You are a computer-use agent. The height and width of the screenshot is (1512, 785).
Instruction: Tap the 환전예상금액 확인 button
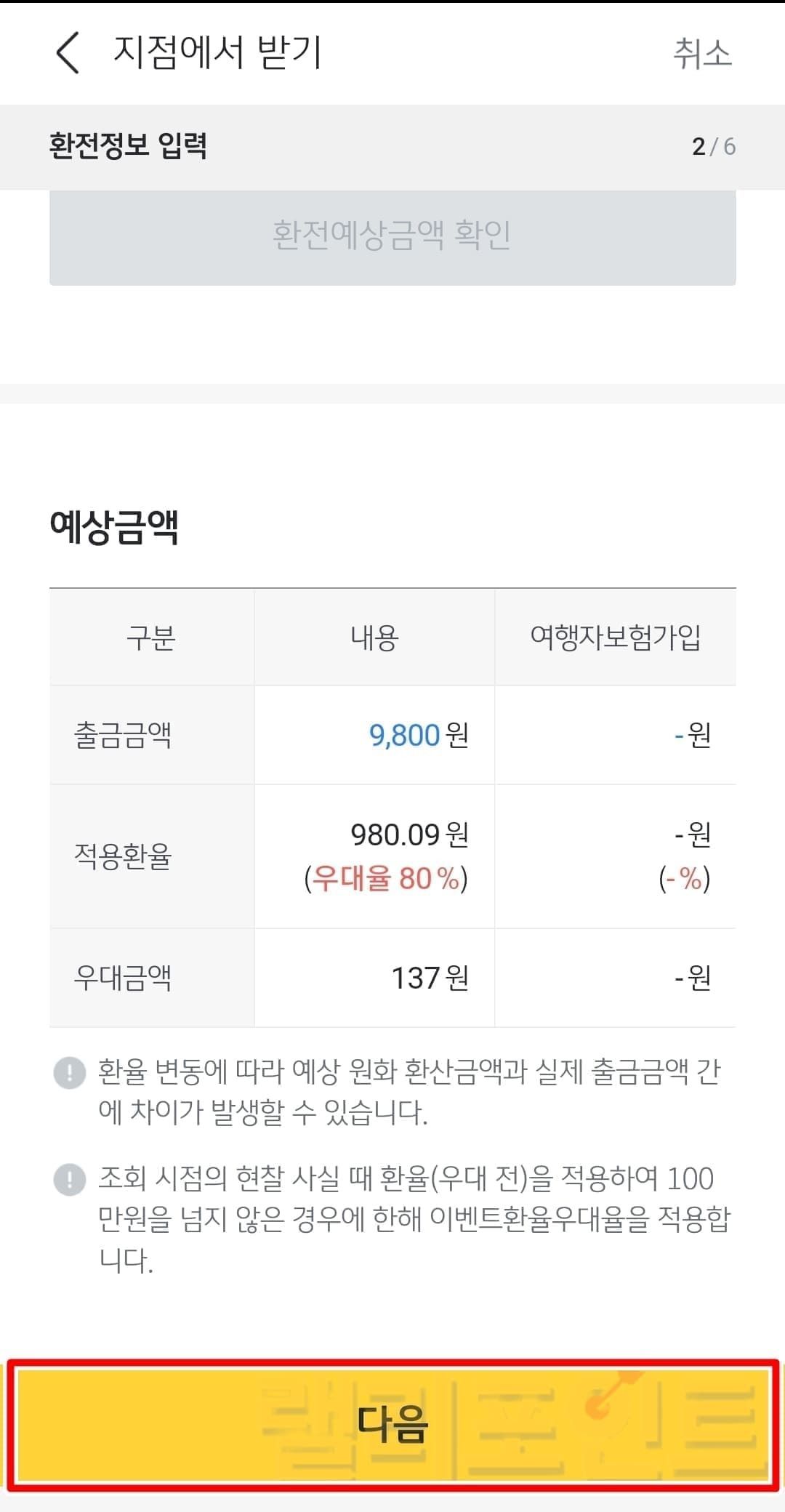(x=392, y=236)
